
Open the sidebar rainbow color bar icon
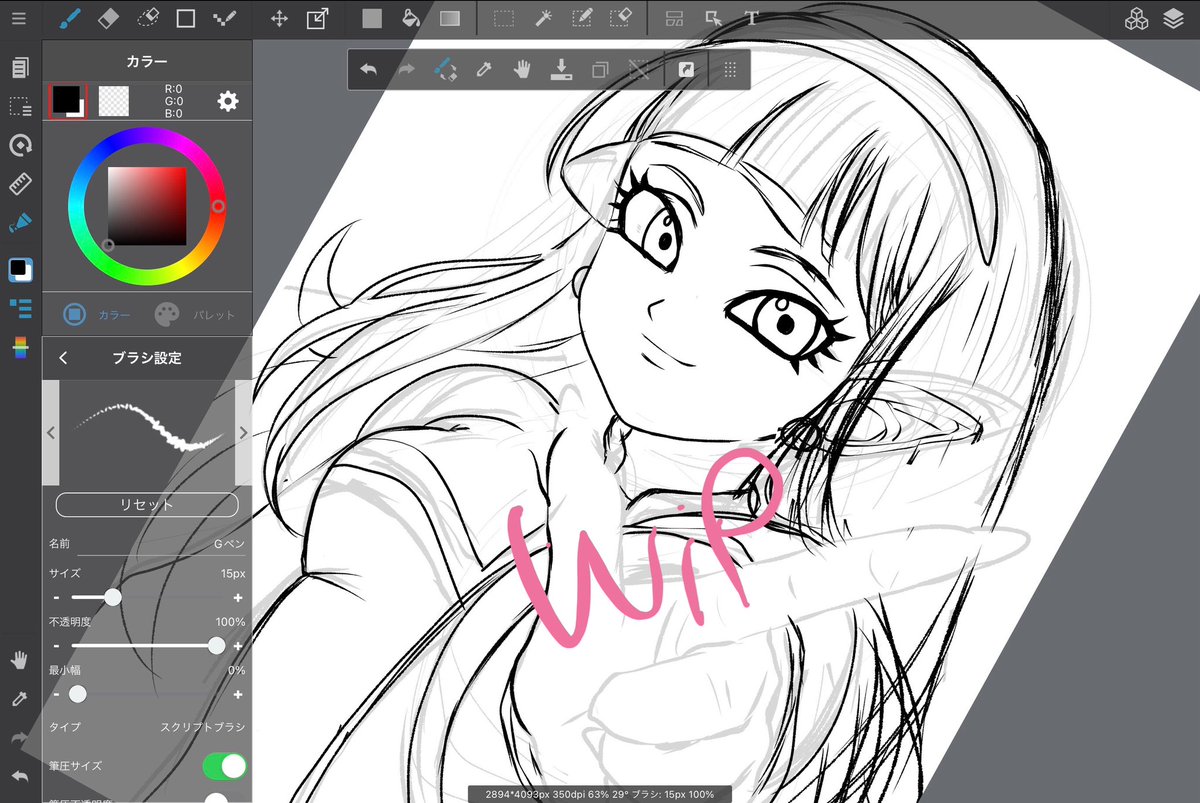click(20, 347)
